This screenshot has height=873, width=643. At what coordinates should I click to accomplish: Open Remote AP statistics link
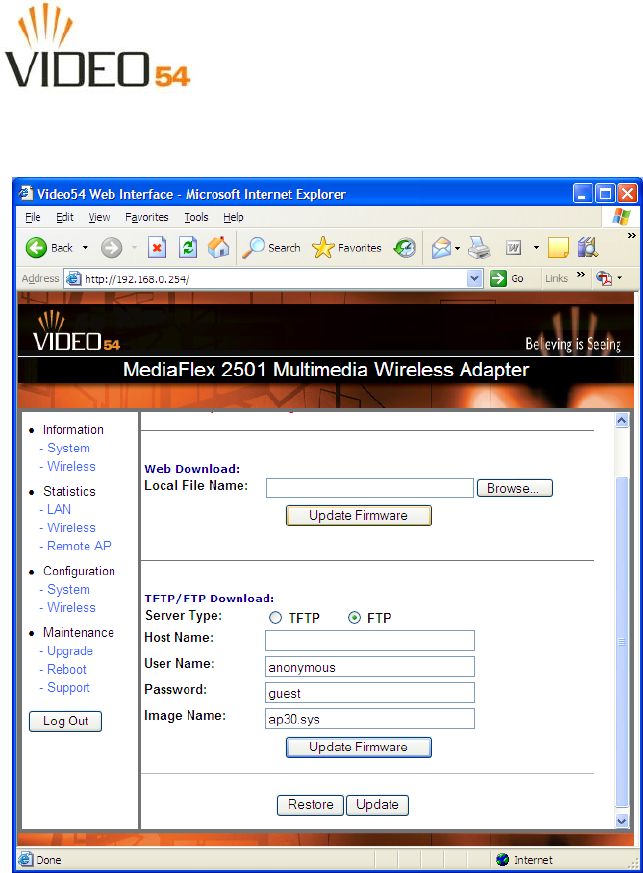(x=79, y=546)
